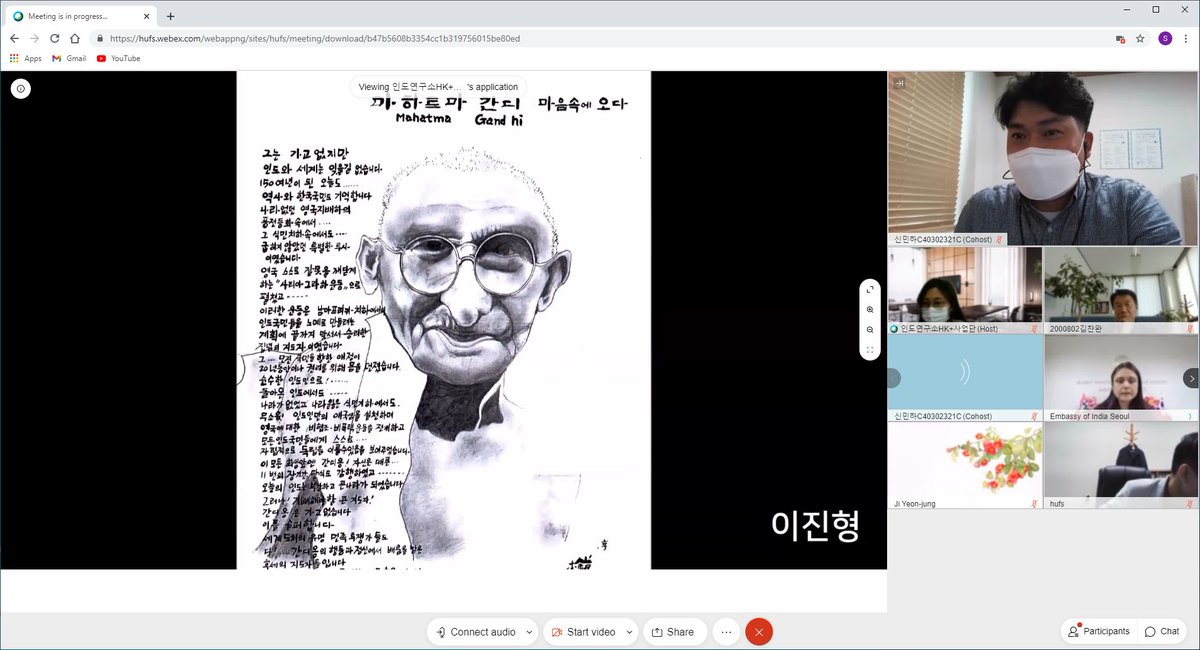Viewport: 1200px width, 650px height.
Task: Open a new browser tab
Action: coord(170,16)
